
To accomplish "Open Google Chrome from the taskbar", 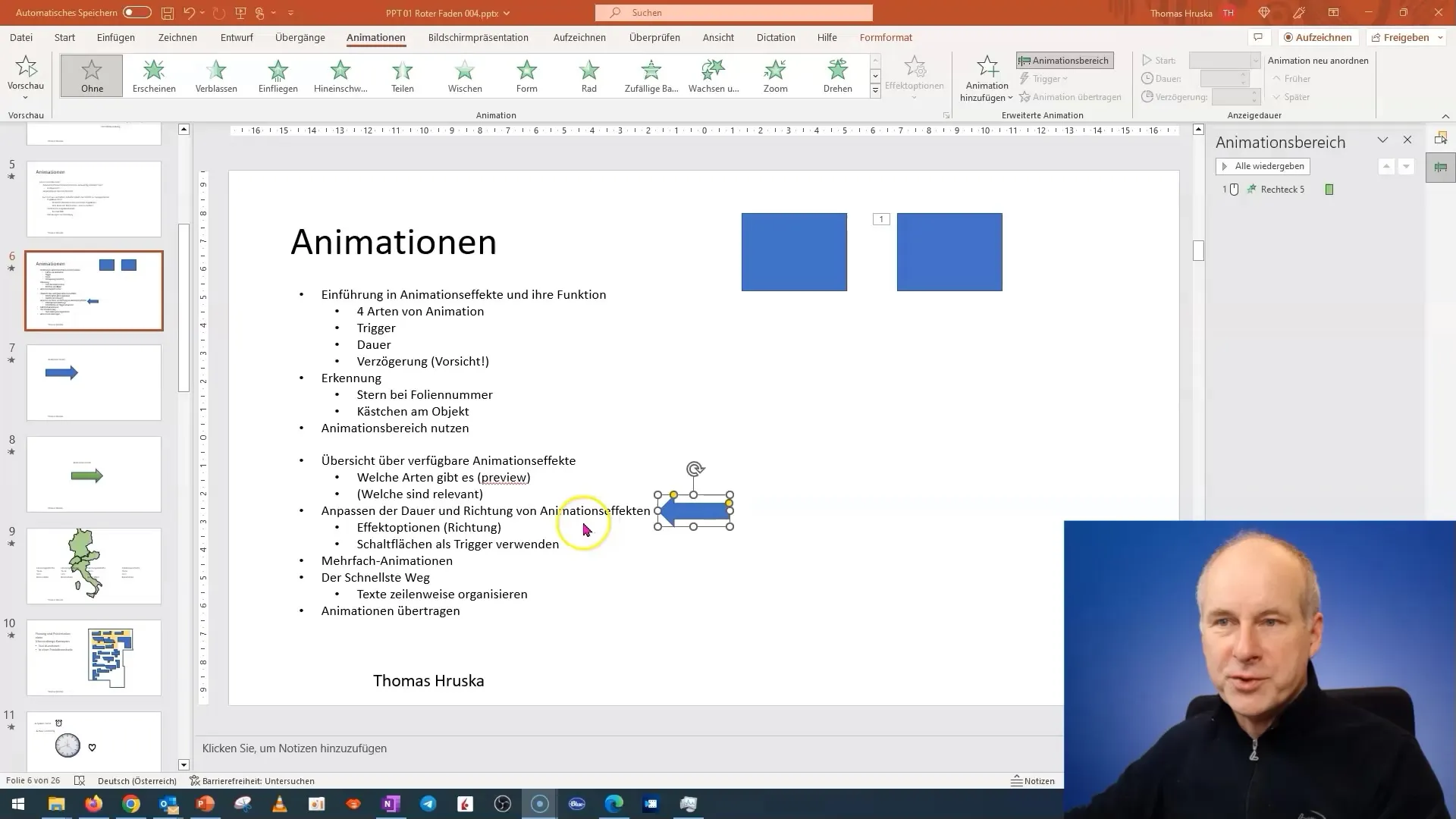I will pyautogui.click(x=131, y=804).
